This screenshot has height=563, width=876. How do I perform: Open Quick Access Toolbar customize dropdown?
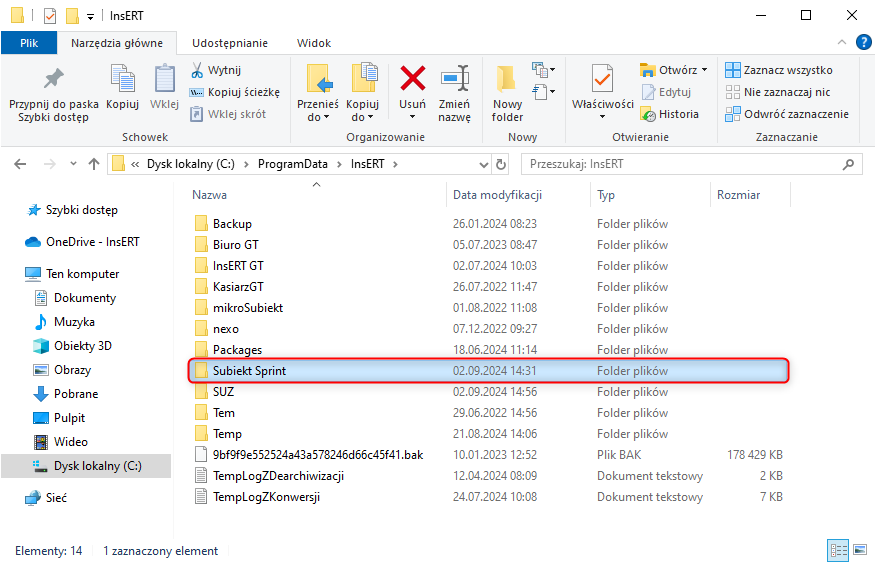[x=91, y=17]
